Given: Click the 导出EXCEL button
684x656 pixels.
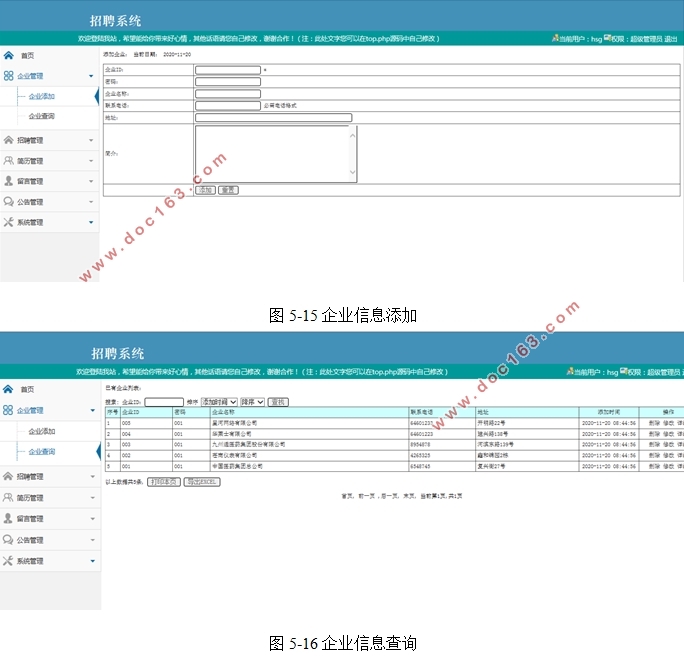Looking at the screenshot, I should coord(202,482).
